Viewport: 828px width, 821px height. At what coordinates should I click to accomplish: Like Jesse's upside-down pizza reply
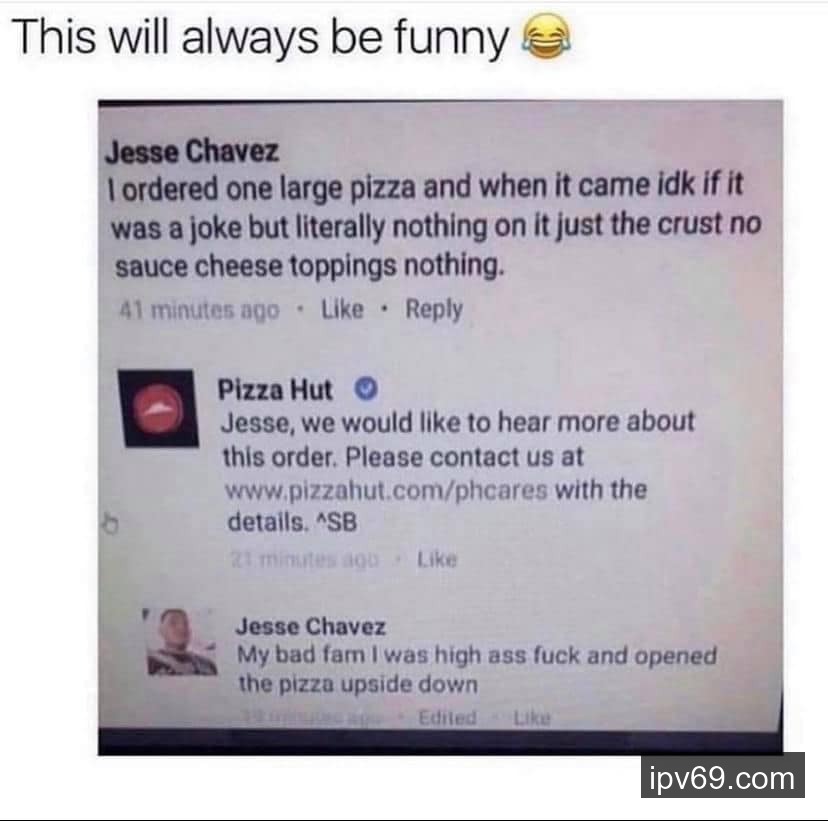click(x=532, y=718)
